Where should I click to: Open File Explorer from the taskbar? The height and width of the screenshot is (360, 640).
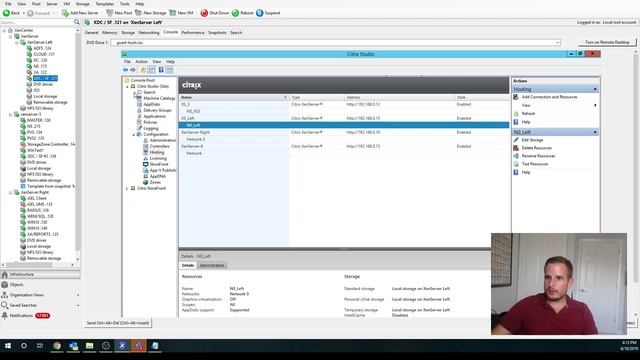(x=89, y=346)
